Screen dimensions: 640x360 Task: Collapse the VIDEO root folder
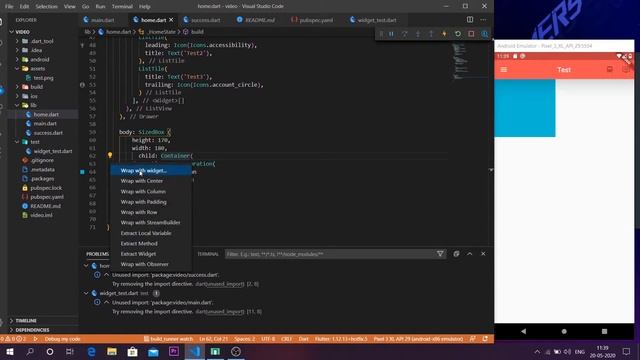click(x=11, y=32)
